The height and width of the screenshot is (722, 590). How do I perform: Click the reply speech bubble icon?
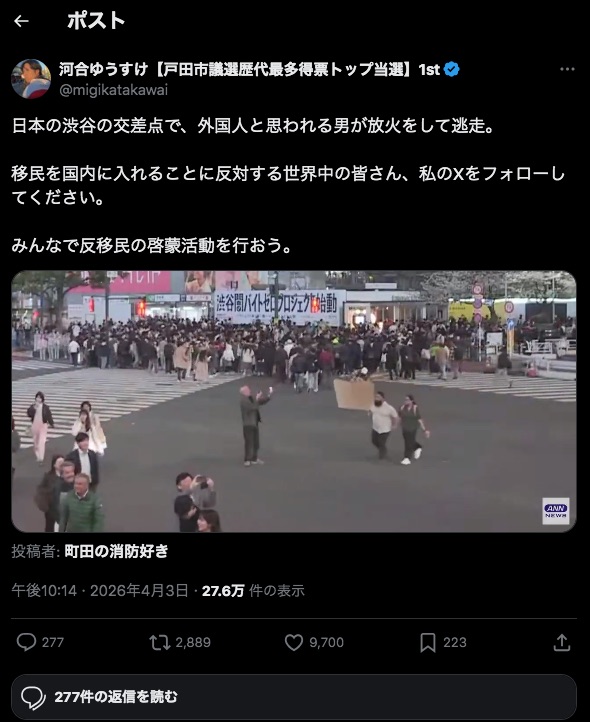click(26, 642)
